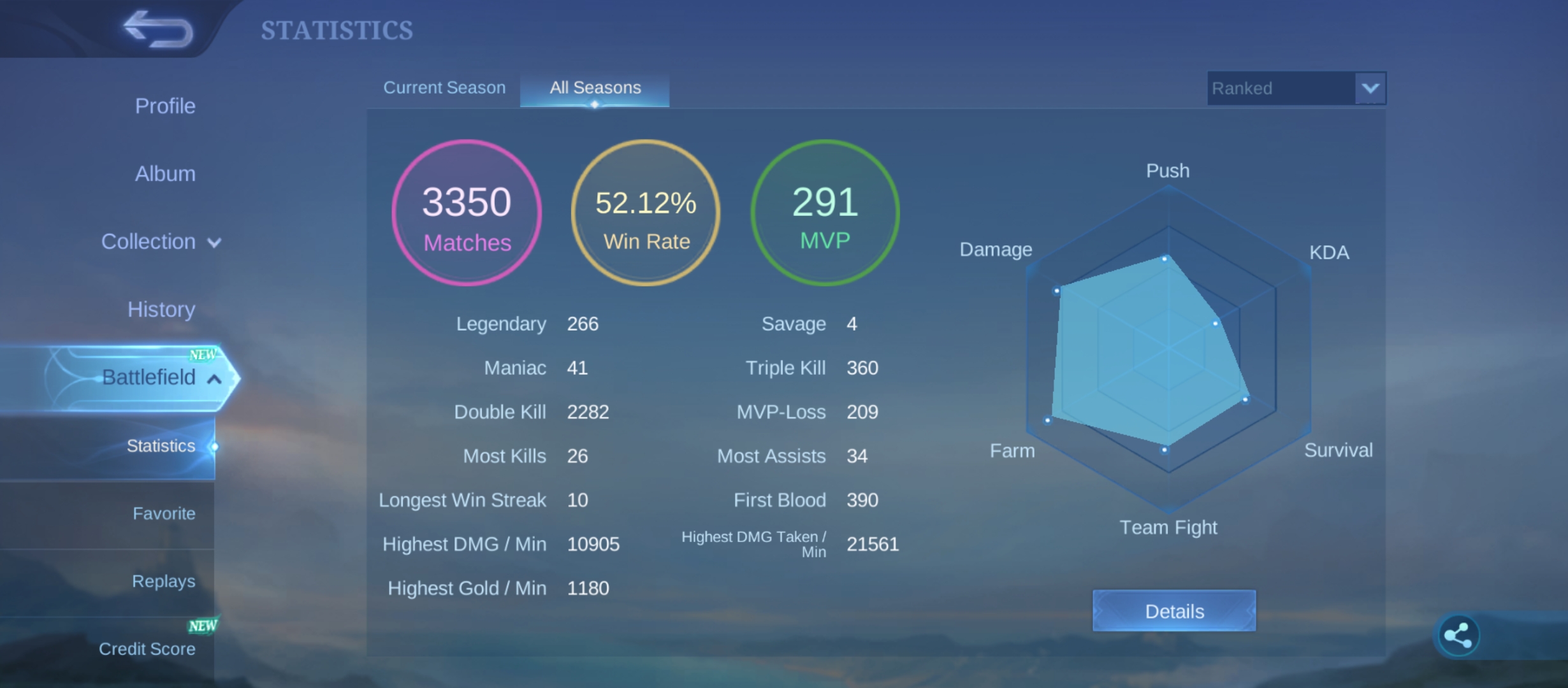Click the radar ability chart

1168,348
